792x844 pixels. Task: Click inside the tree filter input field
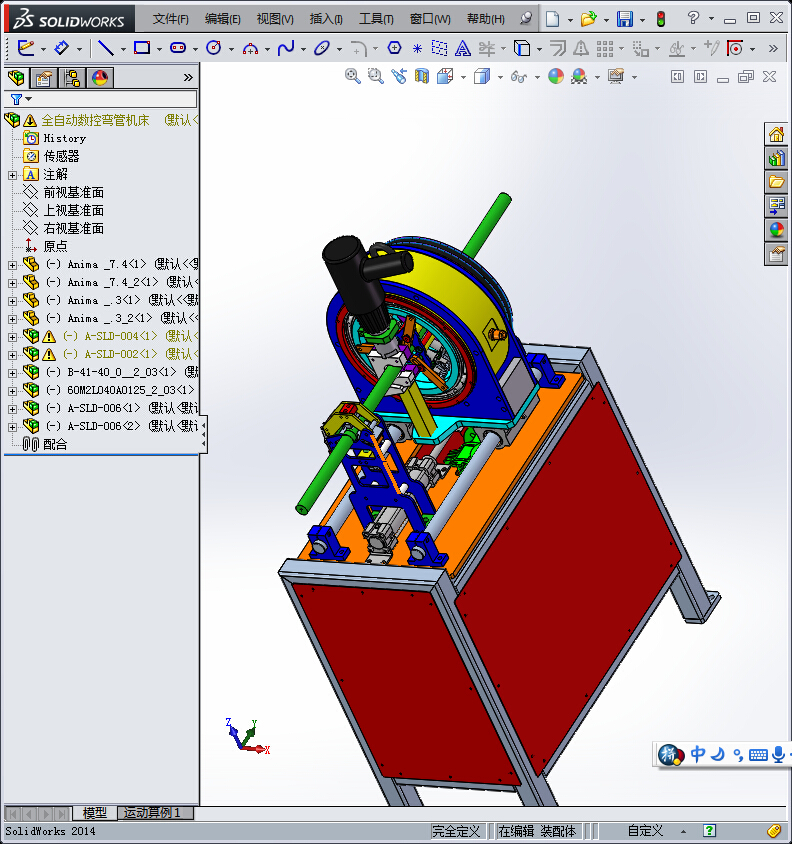113,99
